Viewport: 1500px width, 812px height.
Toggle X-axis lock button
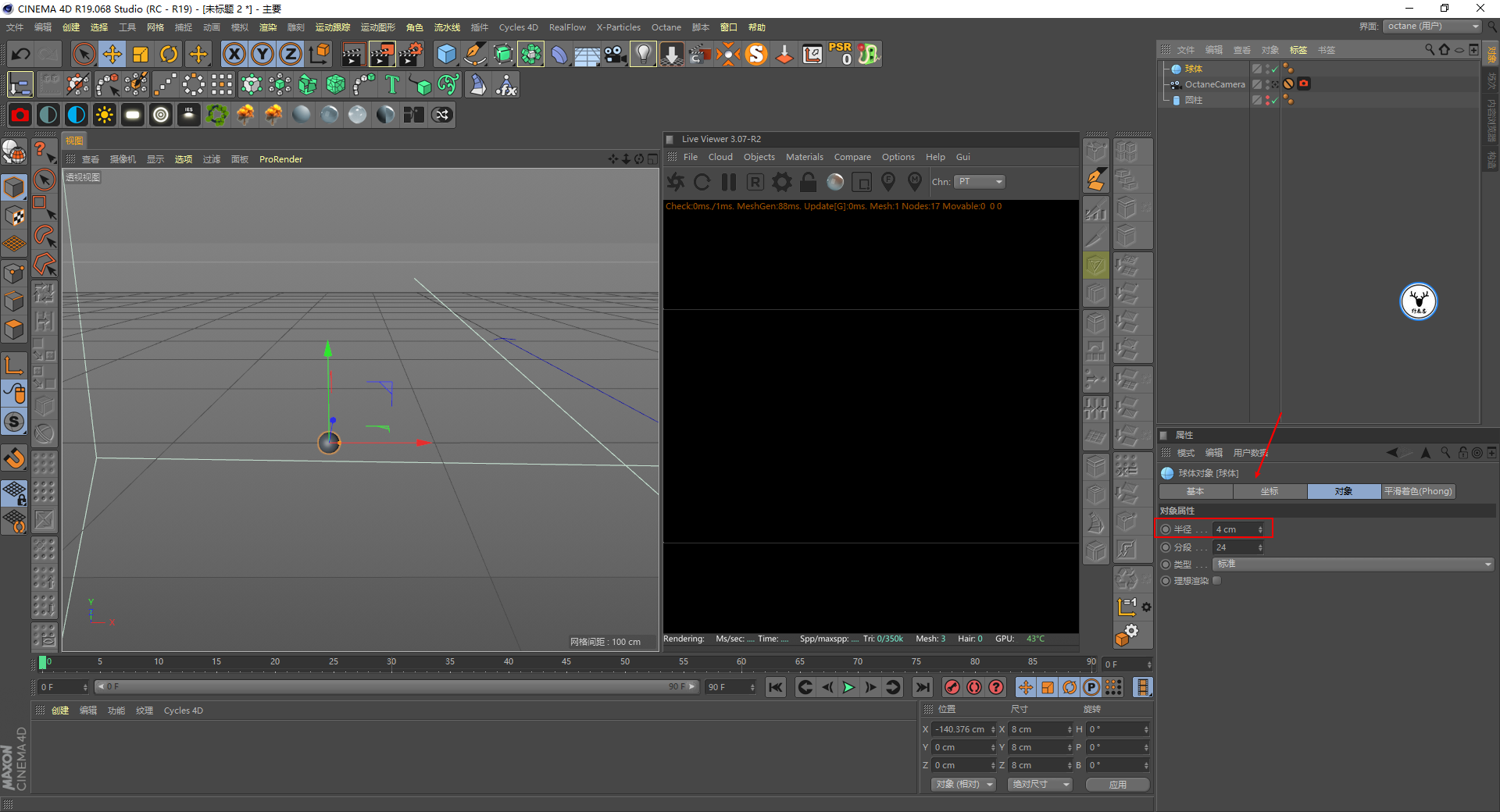pos(234,54)
